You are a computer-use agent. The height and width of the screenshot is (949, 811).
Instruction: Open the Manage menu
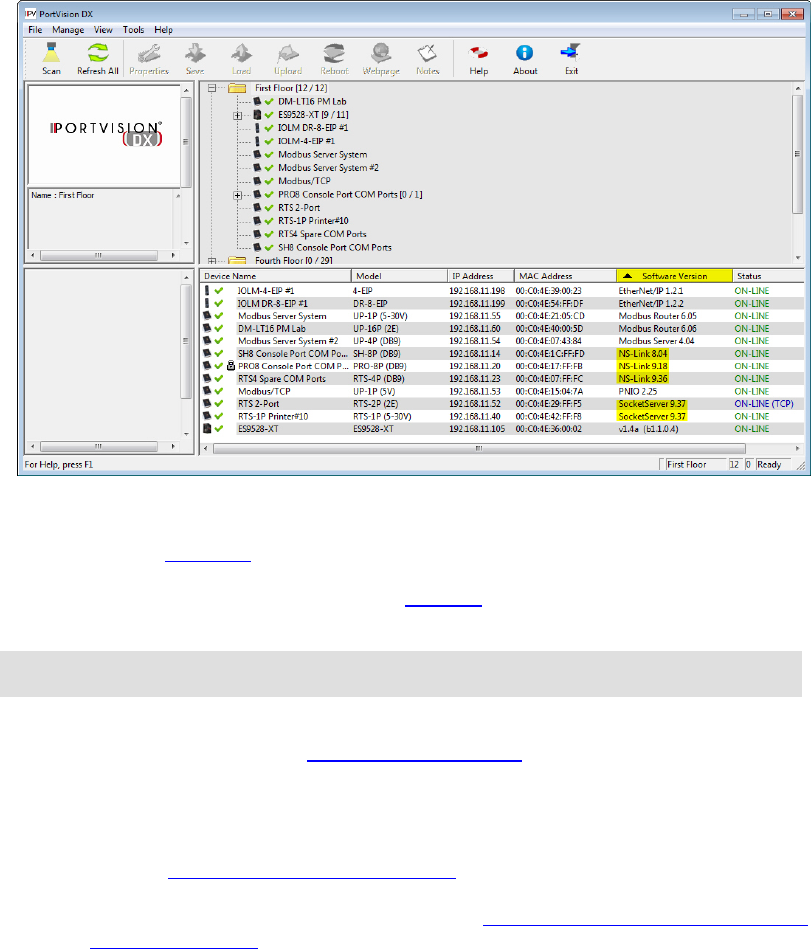pyautogui.click(x=68, y=30)
